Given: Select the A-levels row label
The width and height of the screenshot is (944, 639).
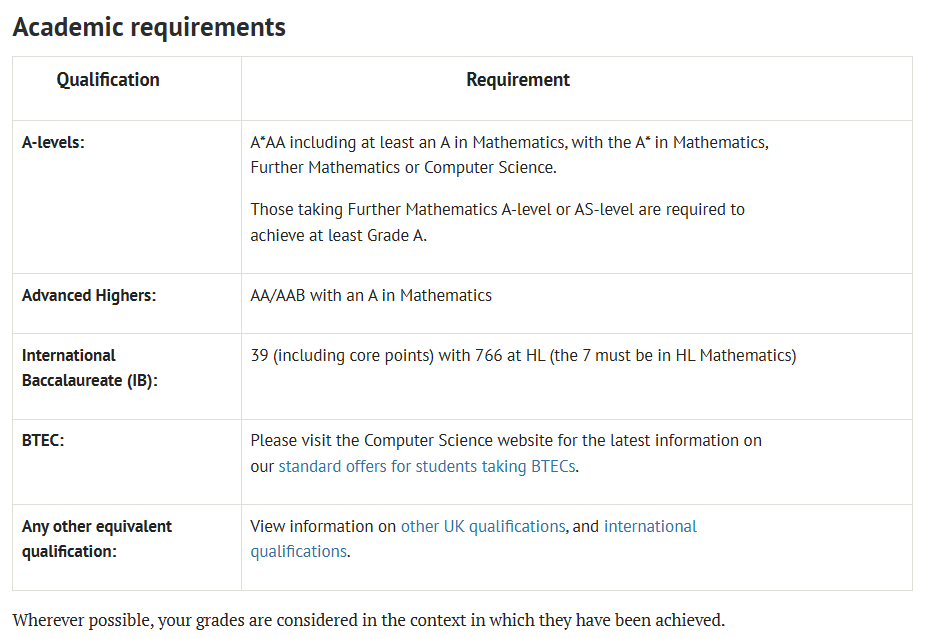Looking at the screenshot, I should pos(54,142).
